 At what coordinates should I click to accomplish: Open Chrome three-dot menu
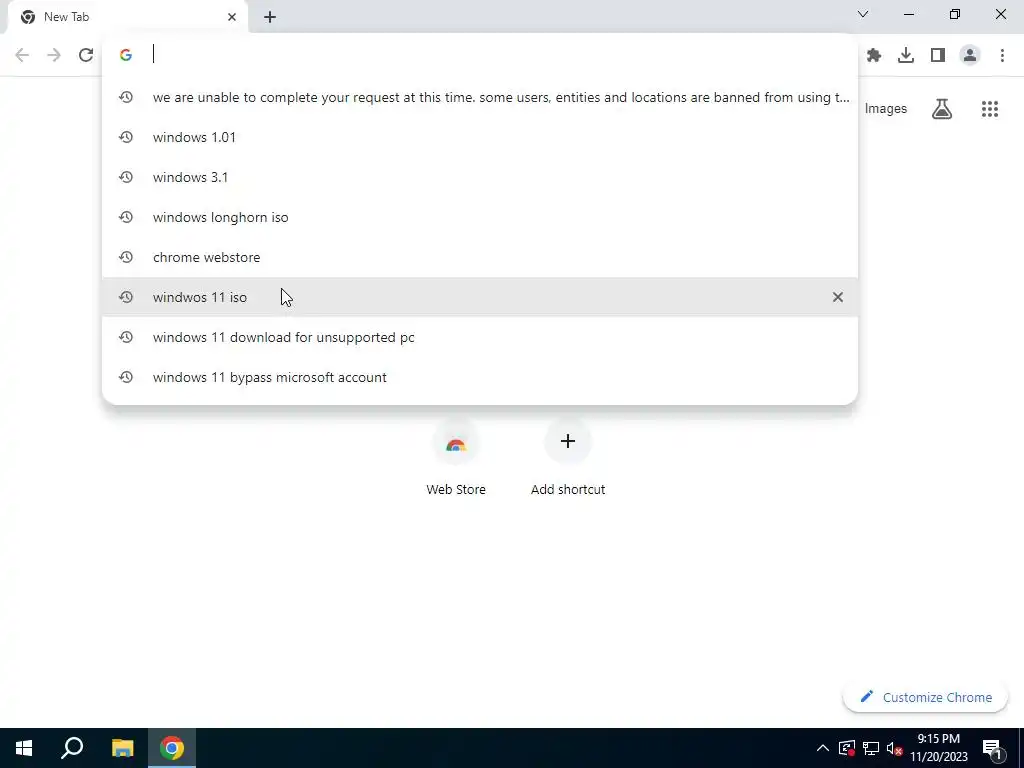coord(1002,56)
